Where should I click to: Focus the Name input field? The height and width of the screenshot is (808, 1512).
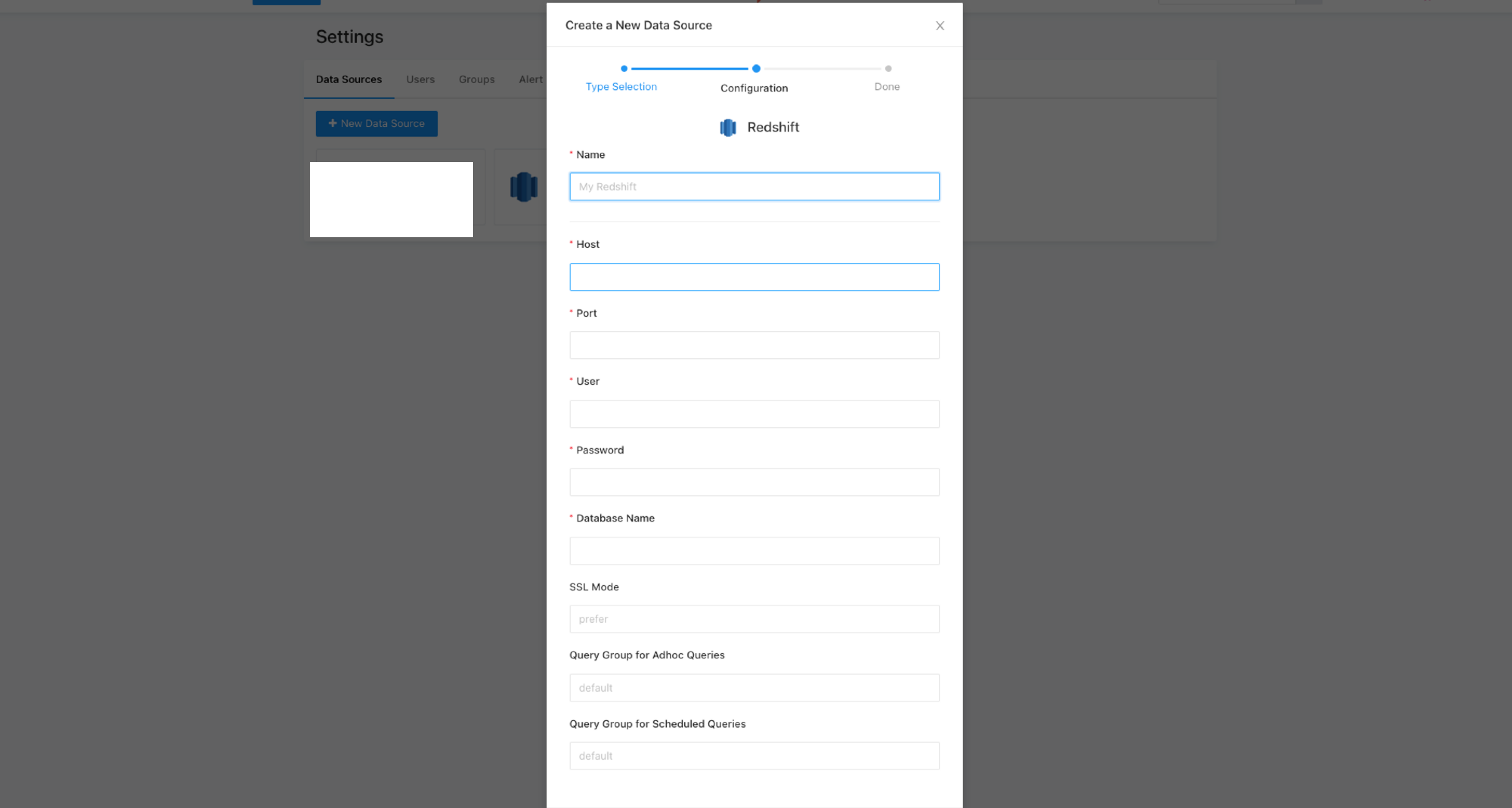(754, 187)
